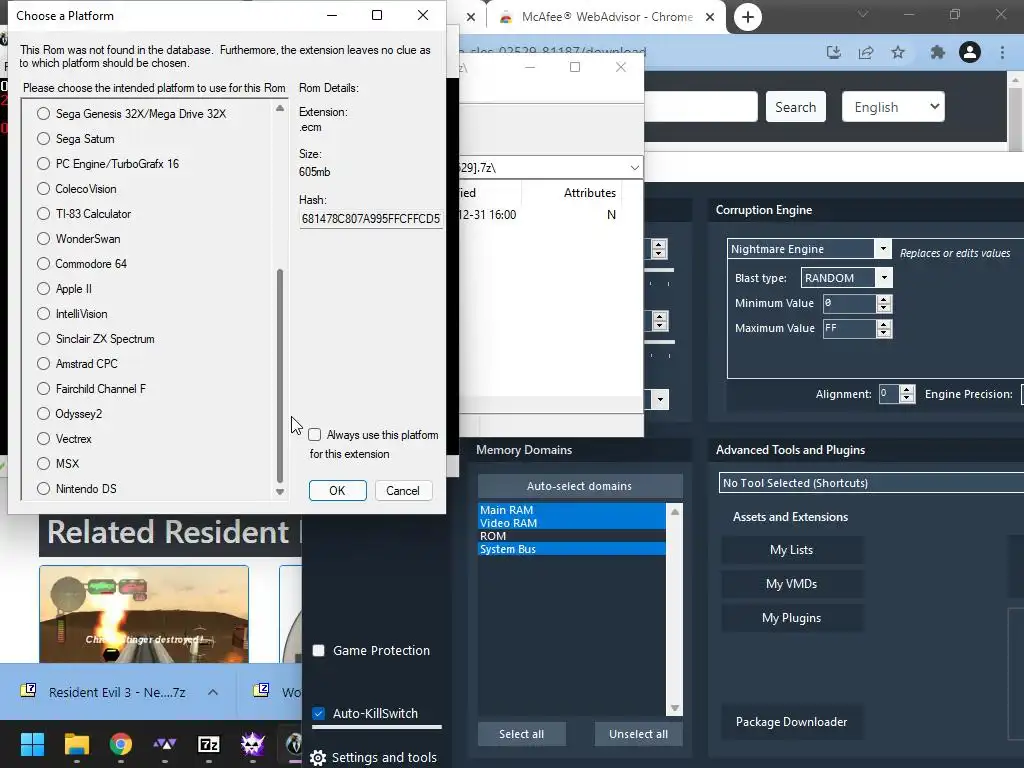Screen dimensions: 1024x768
Task: Open My Lists
Action: pos(792,550)
